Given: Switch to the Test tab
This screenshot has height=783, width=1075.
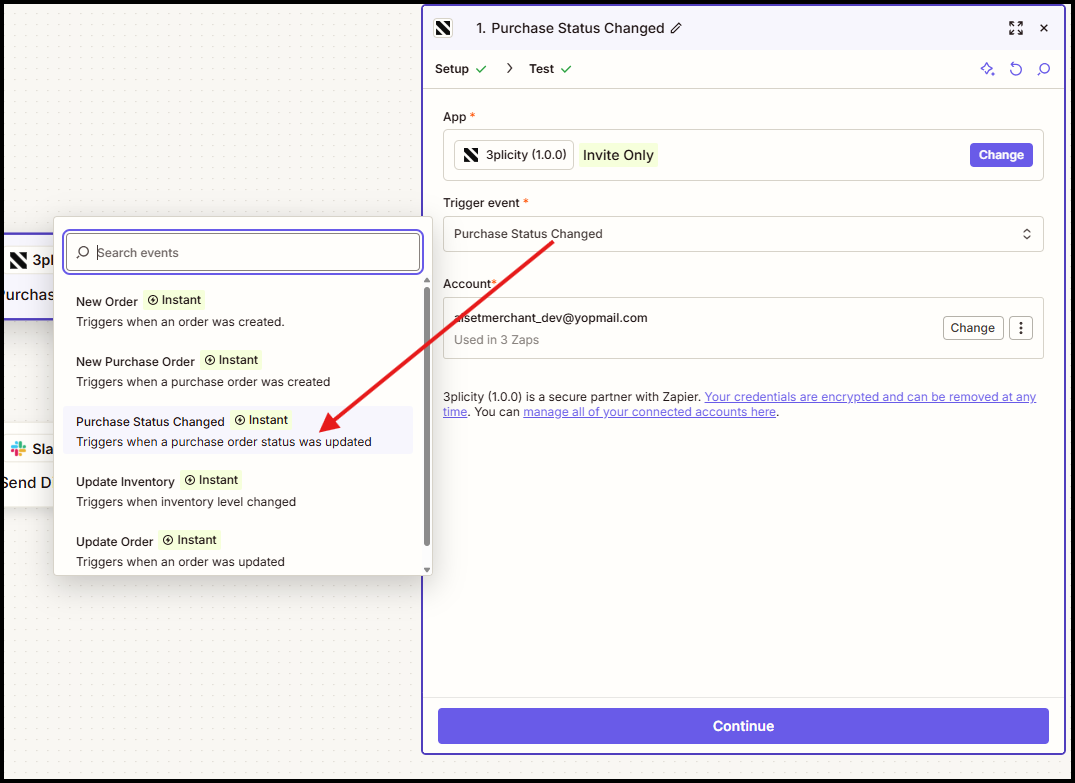Looking at the screenshot, I should pos(550,69).
